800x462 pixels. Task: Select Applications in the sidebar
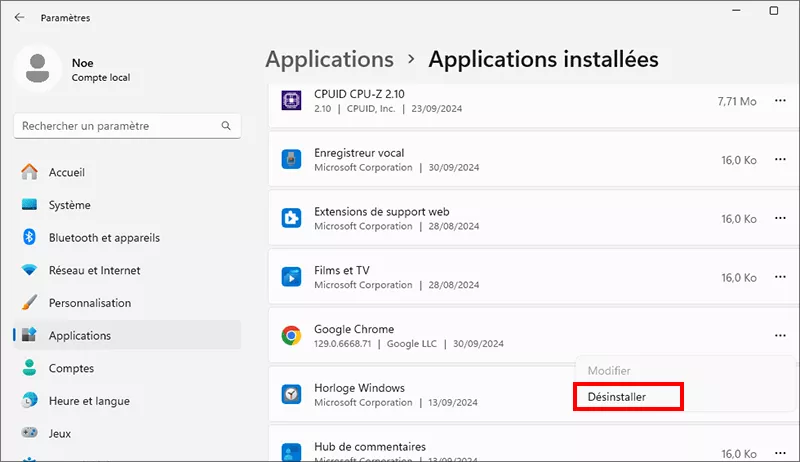pos(127,335)
